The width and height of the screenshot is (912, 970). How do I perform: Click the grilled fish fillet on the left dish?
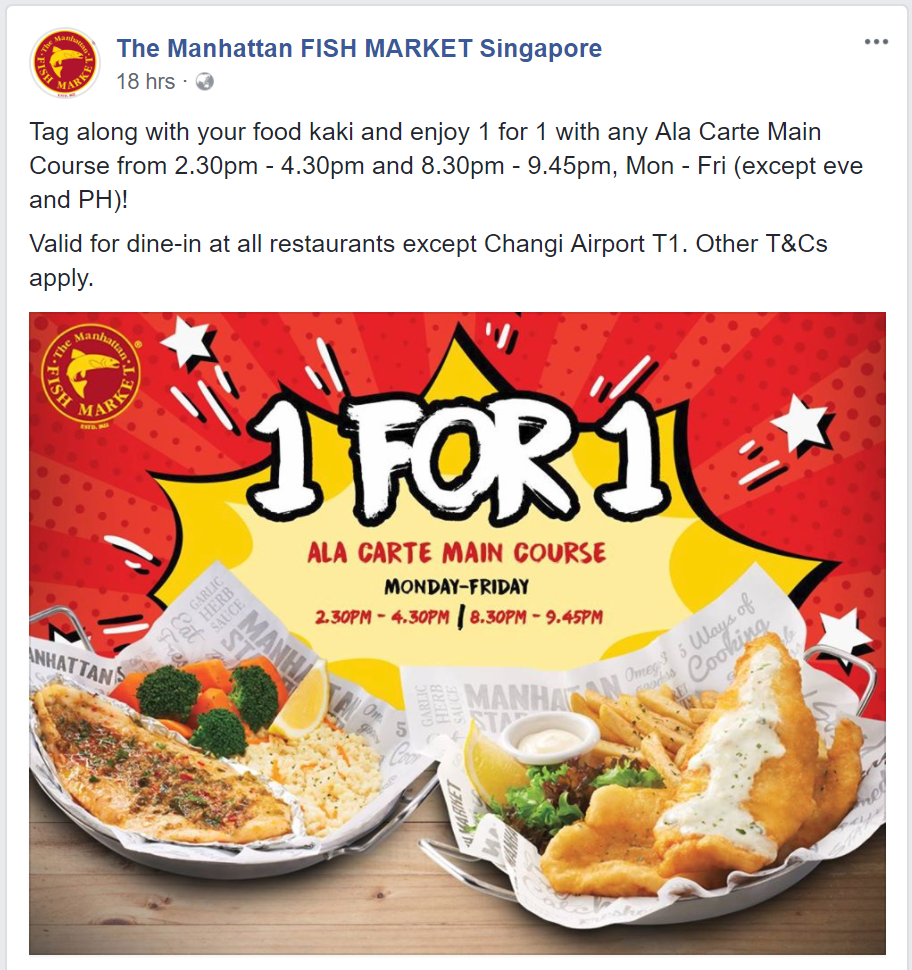coord(161,767)
